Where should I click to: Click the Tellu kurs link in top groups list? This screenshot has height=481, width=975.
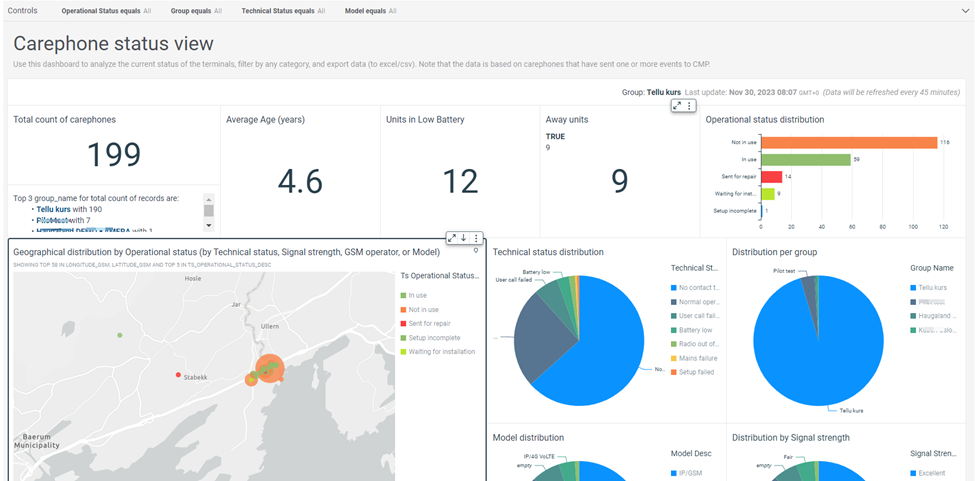pos(53,210)
